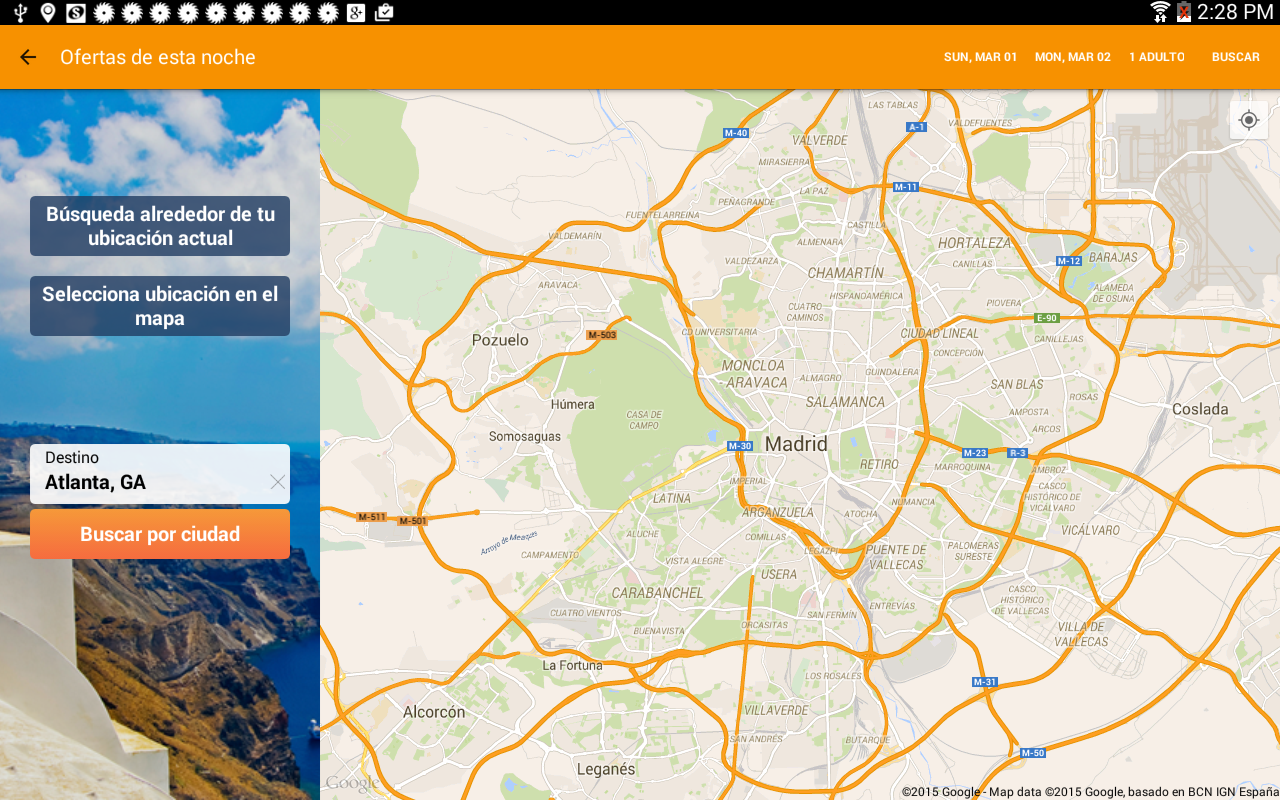Click the M-12 road shield on the map
1280x800 pixels.
tap(1069, 261)
